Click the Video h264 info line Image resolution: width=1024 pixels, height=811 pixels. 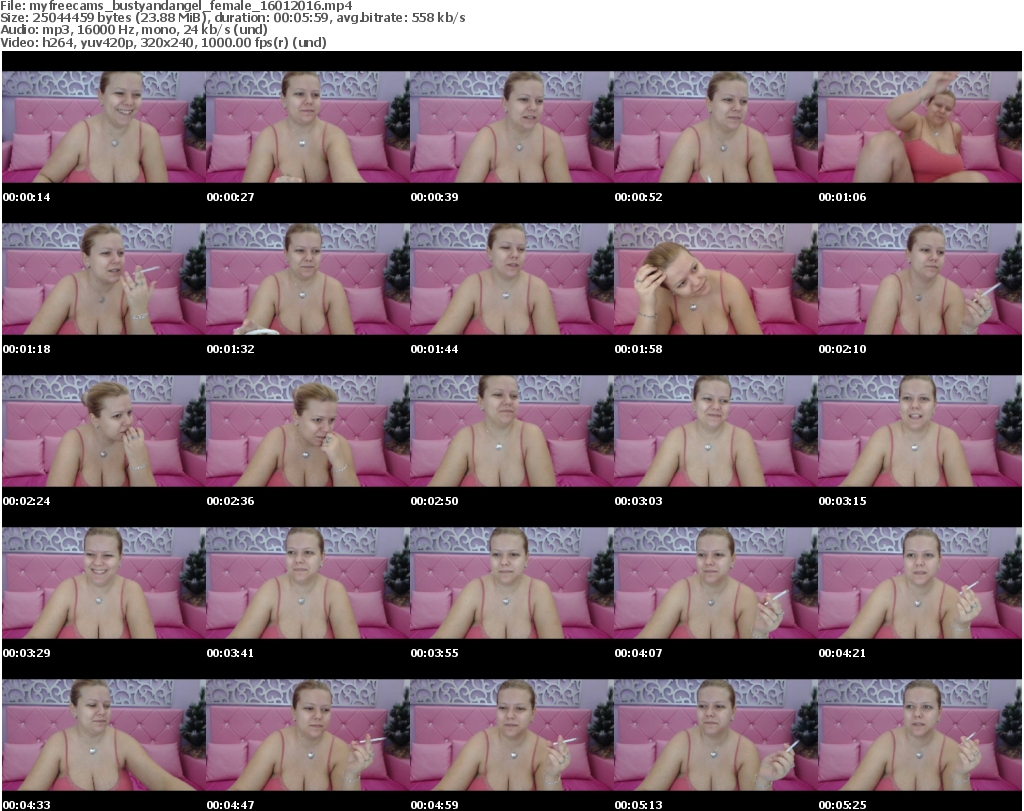[x=163, y=42]
